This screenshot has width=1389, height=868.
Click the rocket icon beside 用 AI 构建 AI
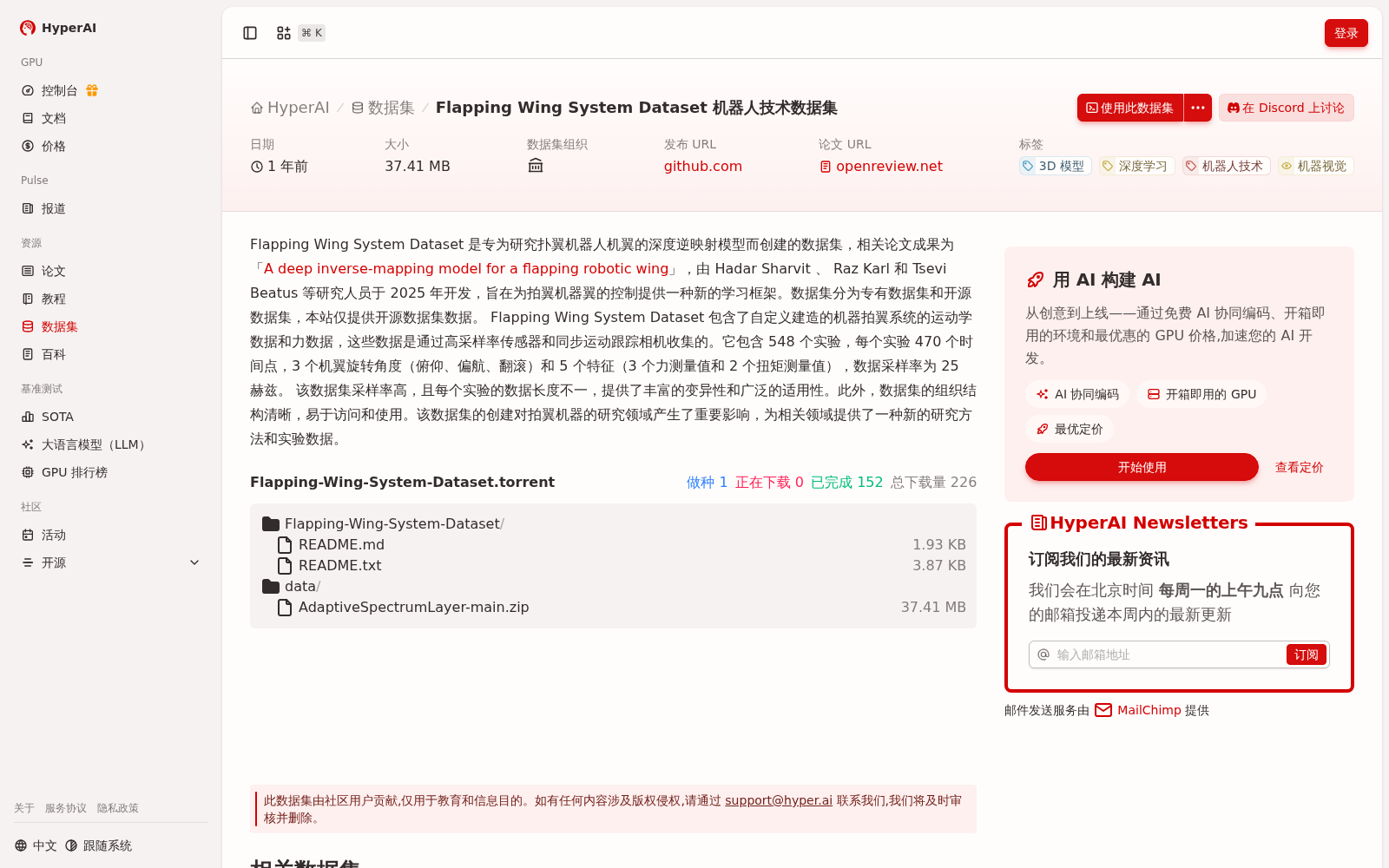(1035, 279)
